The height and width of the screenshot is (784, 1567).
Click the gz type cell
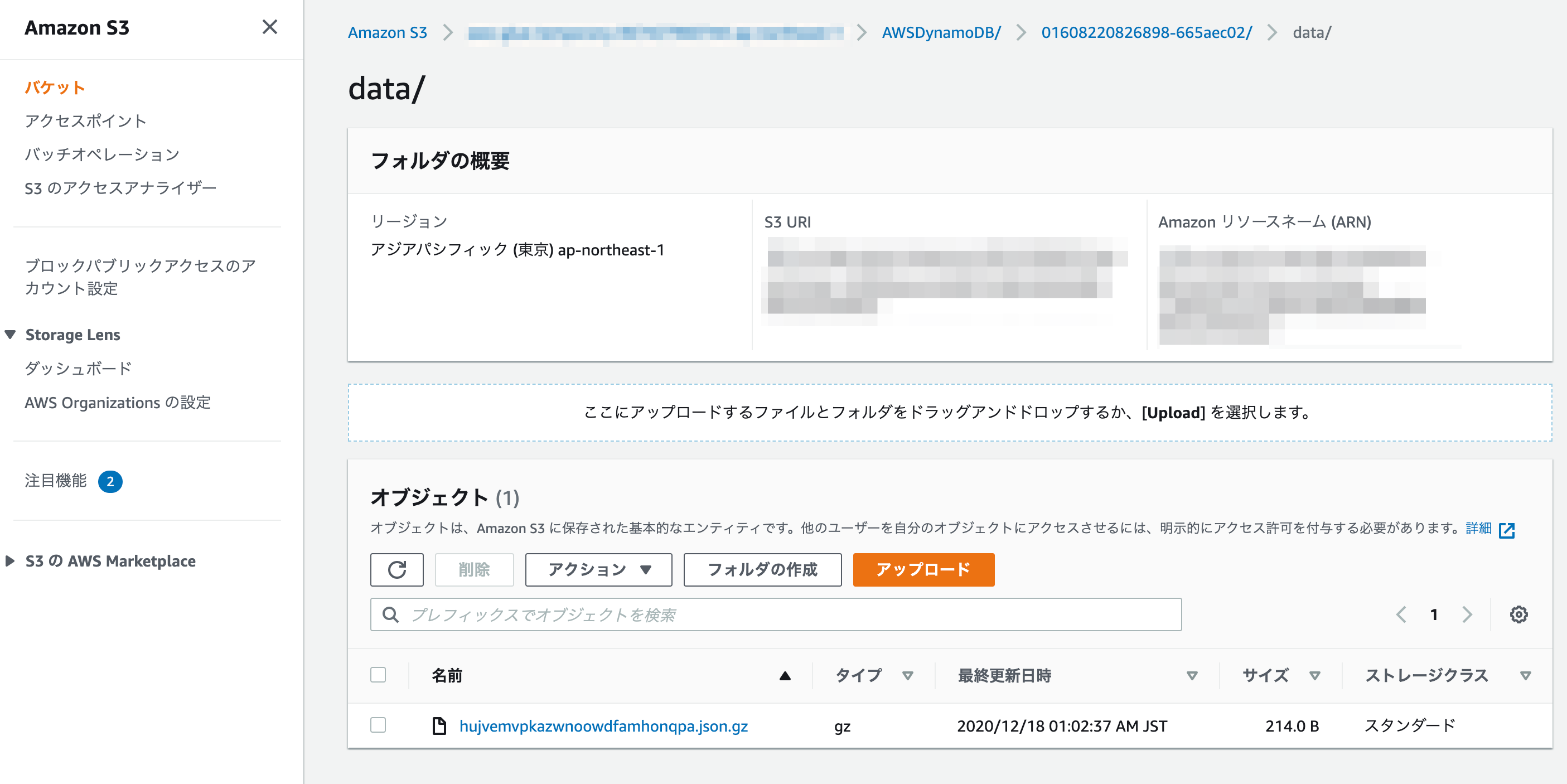click(842, 727)
